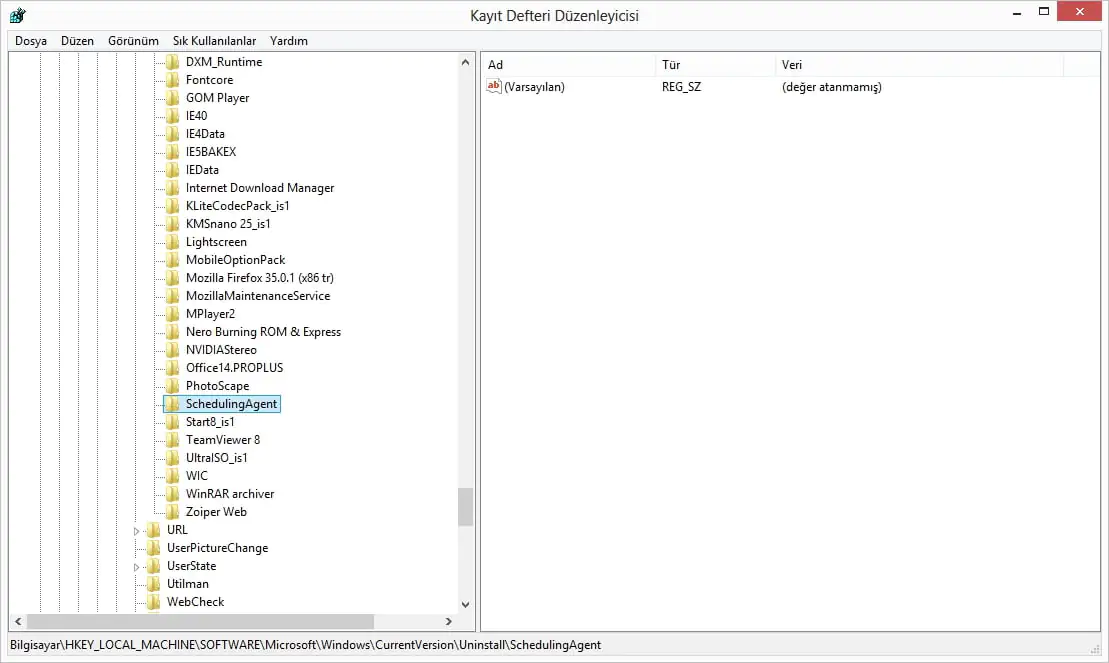
Task: Click the Mozilla Firefox 35.0.1 key icon
Action: pos(171,277)
